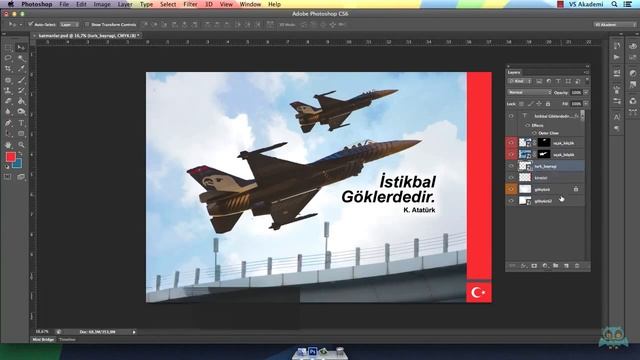Viewport: 640px width, 360px height.
Task: Click the delete layer trash icon
Action: coord(577,266)
